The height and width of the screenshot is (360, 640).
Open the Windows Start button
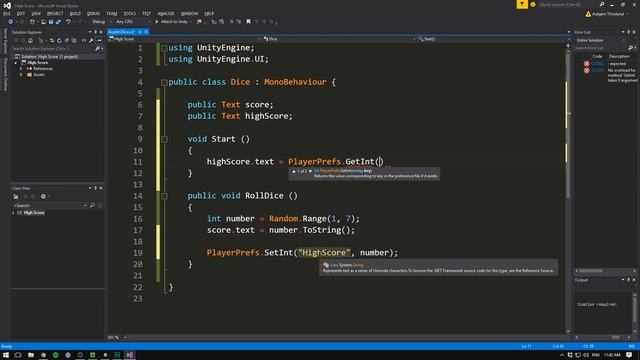pyautogui.click(x=6, y=355)
